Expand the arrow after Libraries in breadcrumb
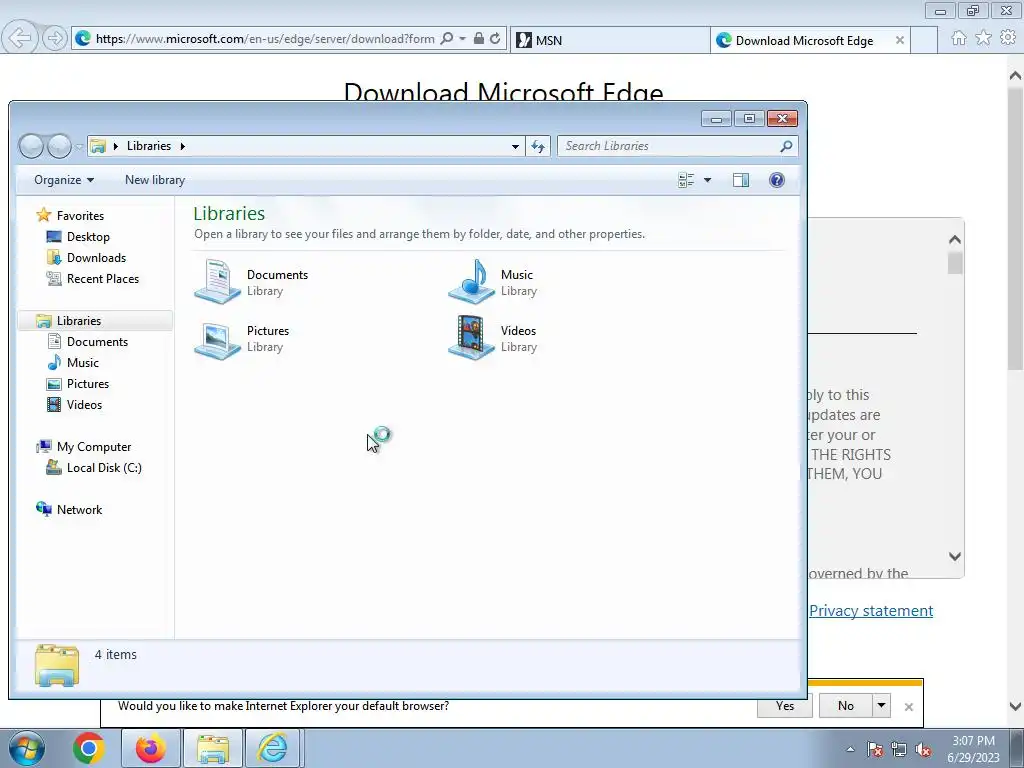The height and width of the screenshot is (768, 1024). [182, 146]
